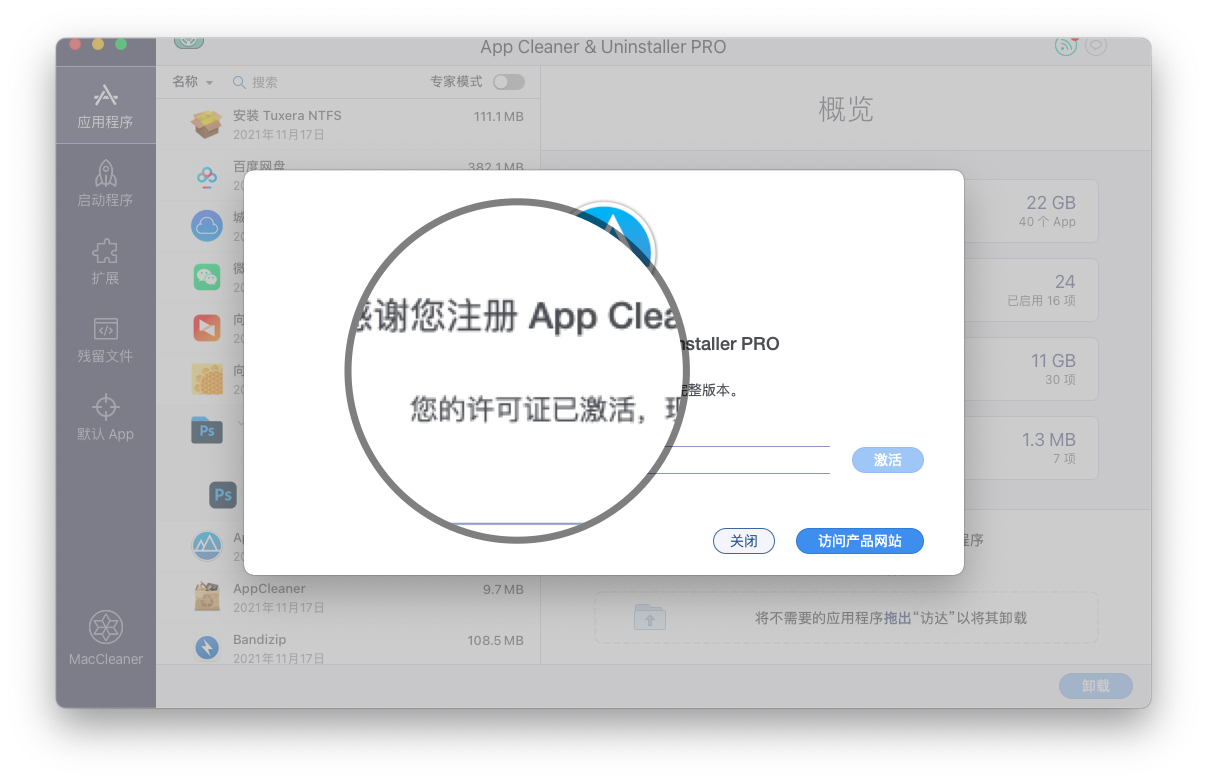Click the speech bubble icon in title bar
Image resolution: width=1207 pixels, height=782 pixels.
point(1096,45)
